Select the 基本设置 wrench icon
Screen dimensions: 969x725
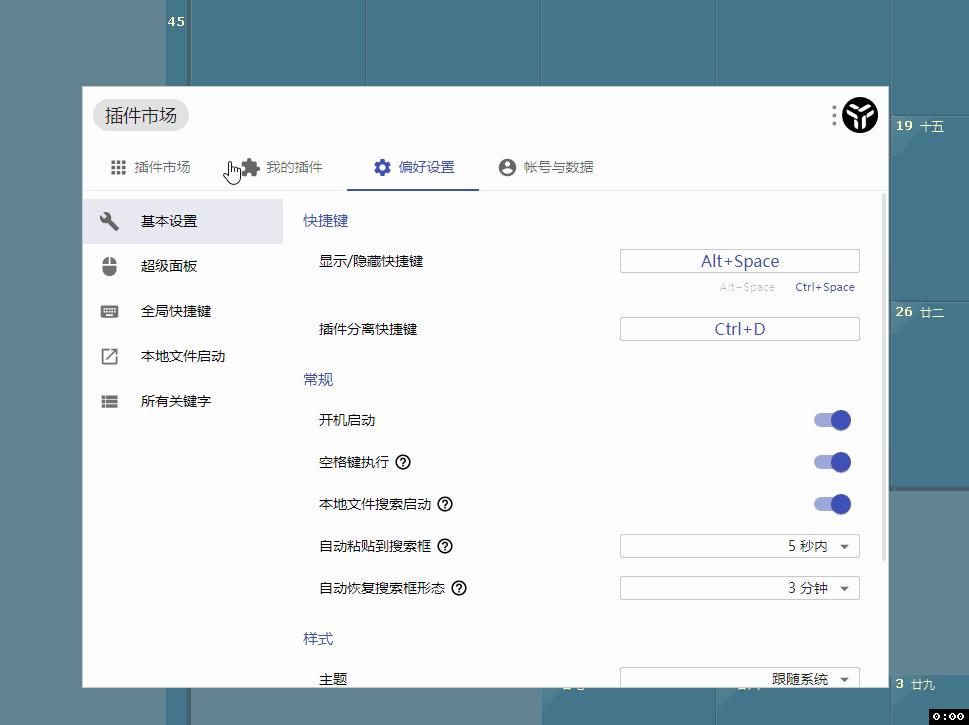coord(110,221)
